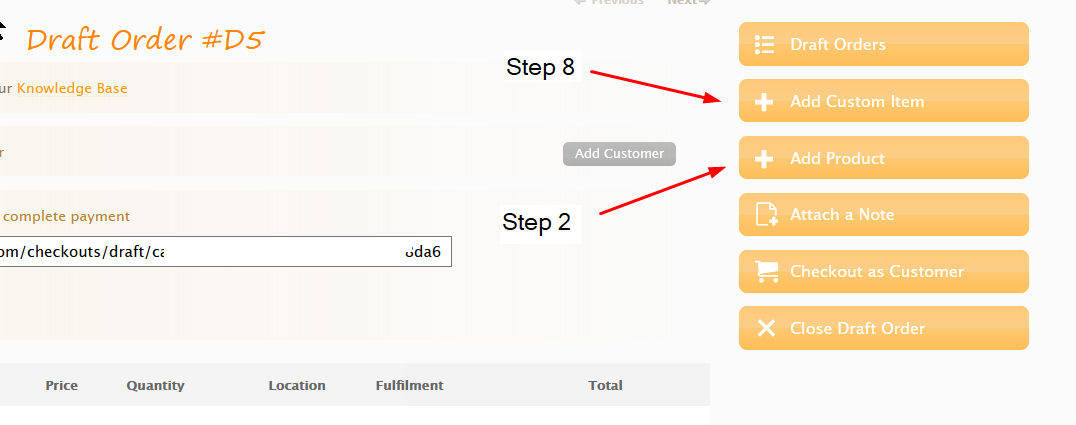
Task: Go to Next draft order
Action: click(688, 2)
